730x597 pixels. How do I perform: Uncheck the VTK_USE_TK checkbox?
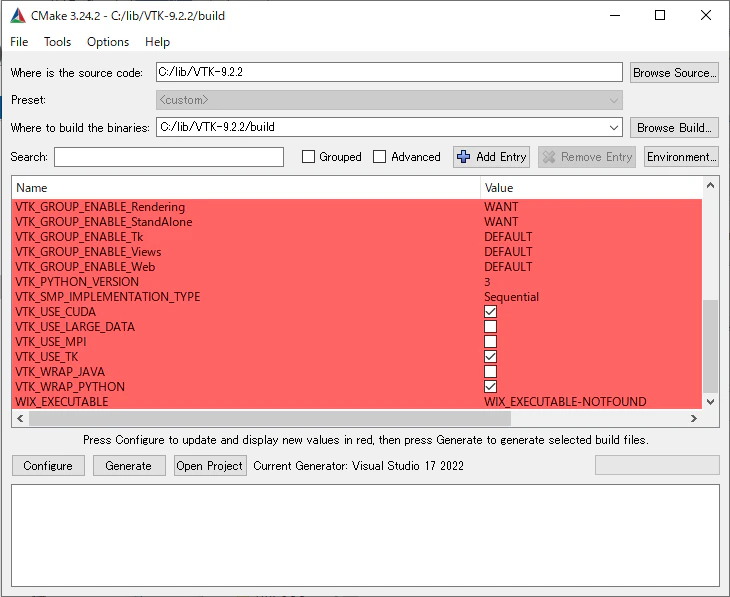pyautogui.click(x=490, y=357)
